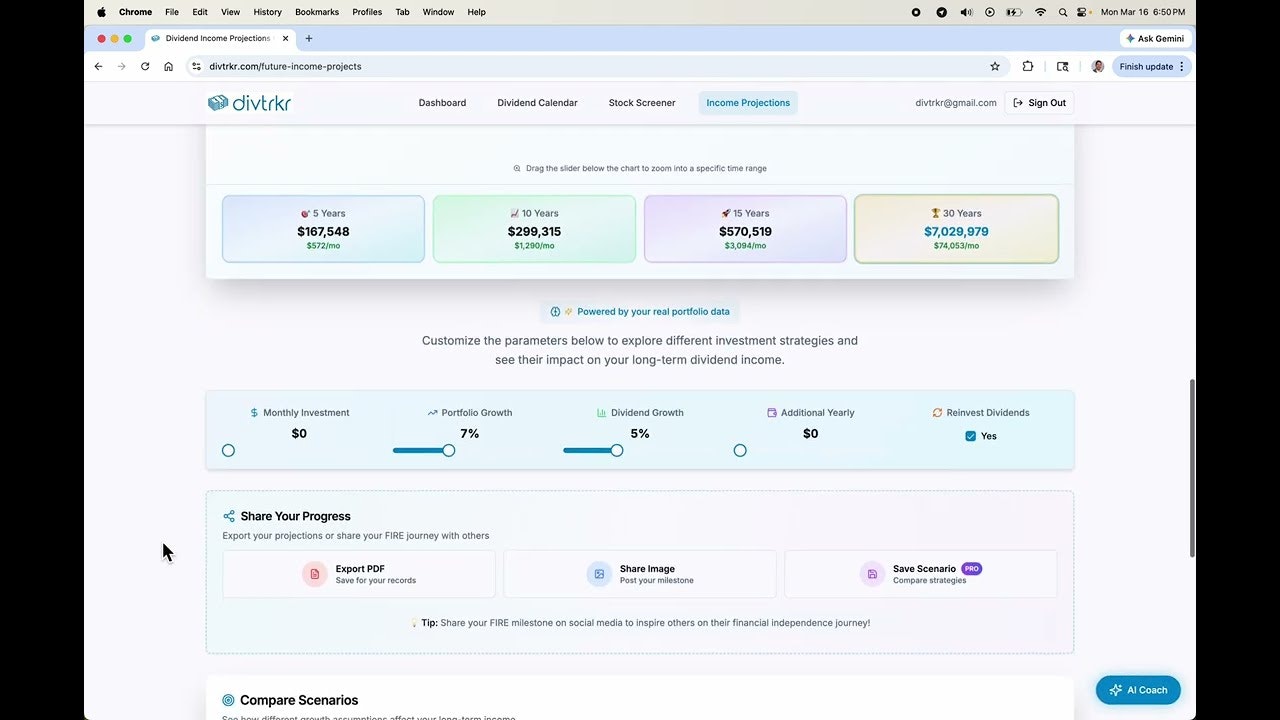The image size is (1280, 720).
Task: Click the Apple menu icon
Action: (101, 12)
